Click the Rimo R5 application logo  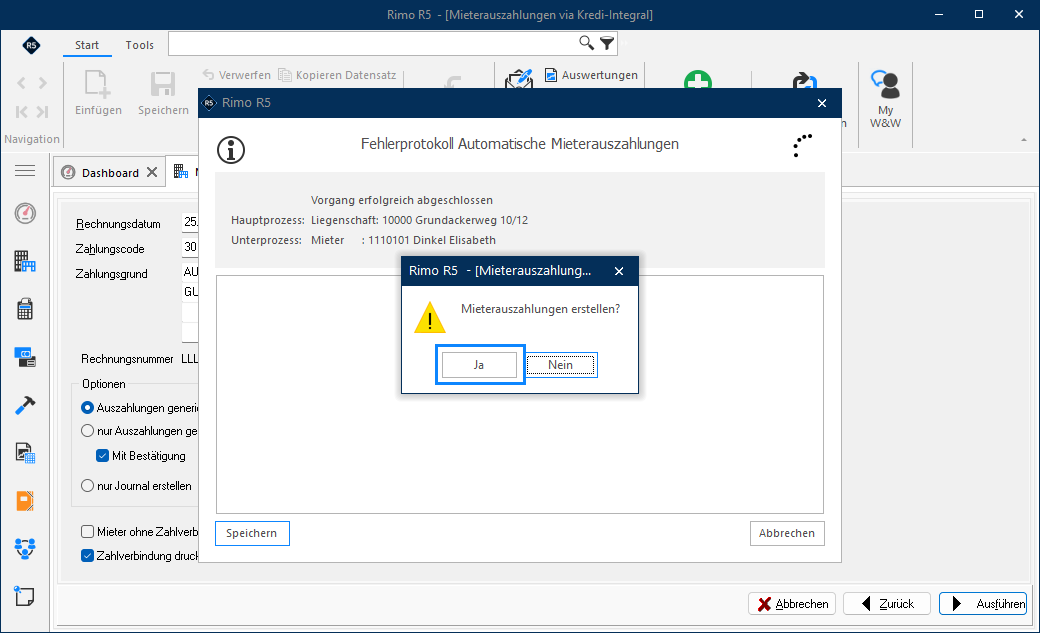(x=31, y=45)
